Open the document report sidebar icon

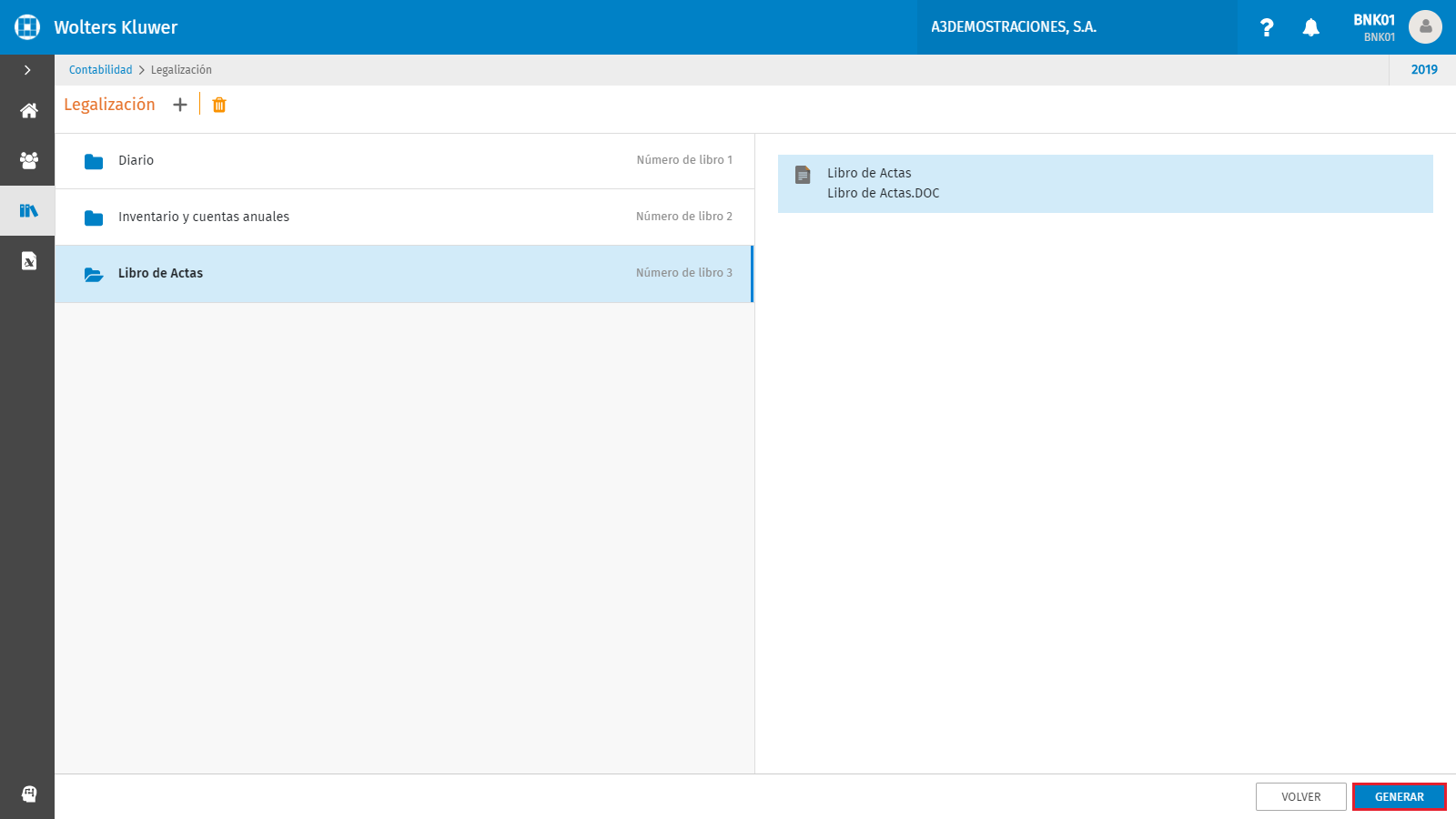(x=28, y=261)
